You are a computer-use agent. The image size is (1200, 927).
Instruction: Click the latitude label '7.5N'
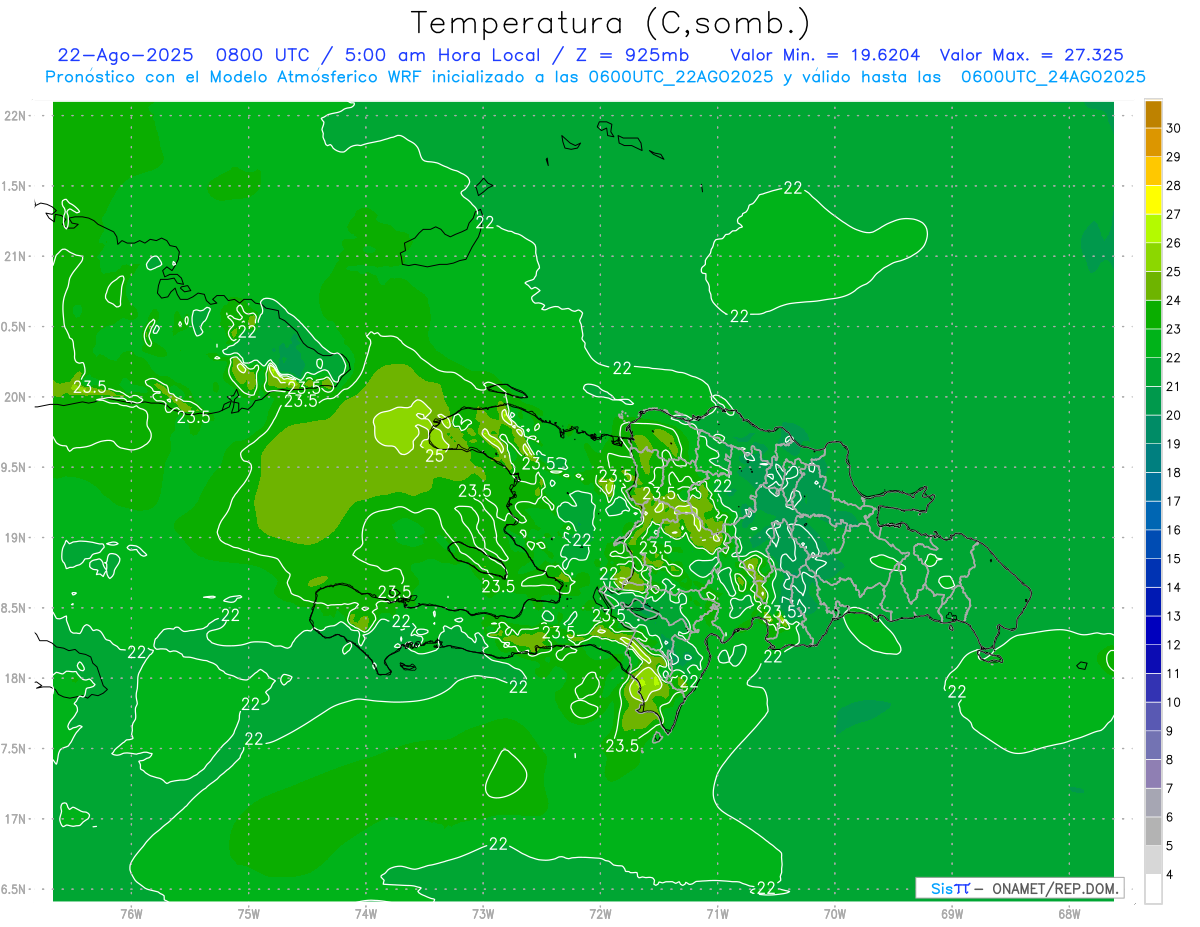(x=14, y=749)
